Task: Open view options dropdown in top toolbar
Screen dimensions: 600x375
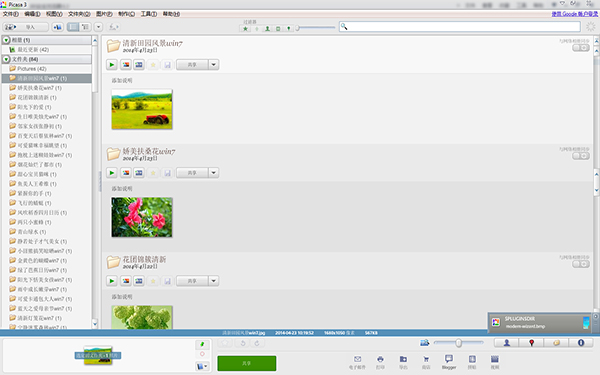Action: (98, 27)
